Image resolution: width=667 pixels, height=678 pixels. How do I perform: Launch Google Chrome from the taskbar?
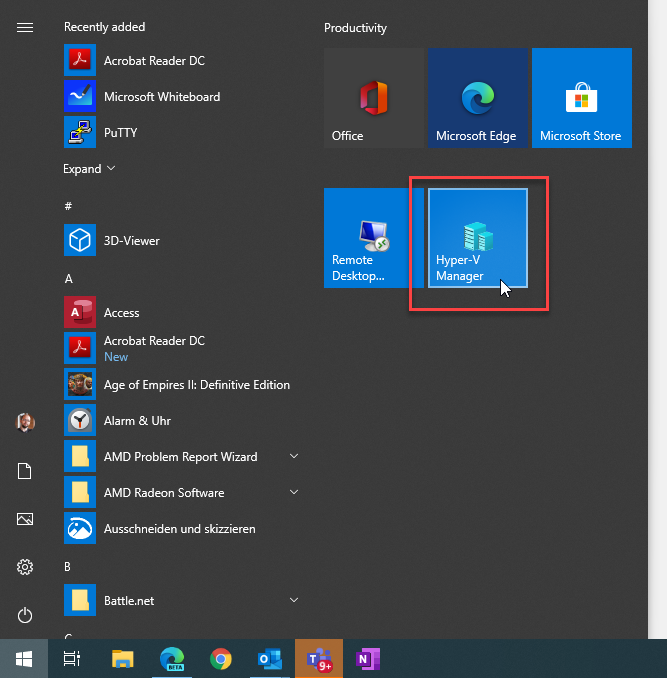click(221, 659)
